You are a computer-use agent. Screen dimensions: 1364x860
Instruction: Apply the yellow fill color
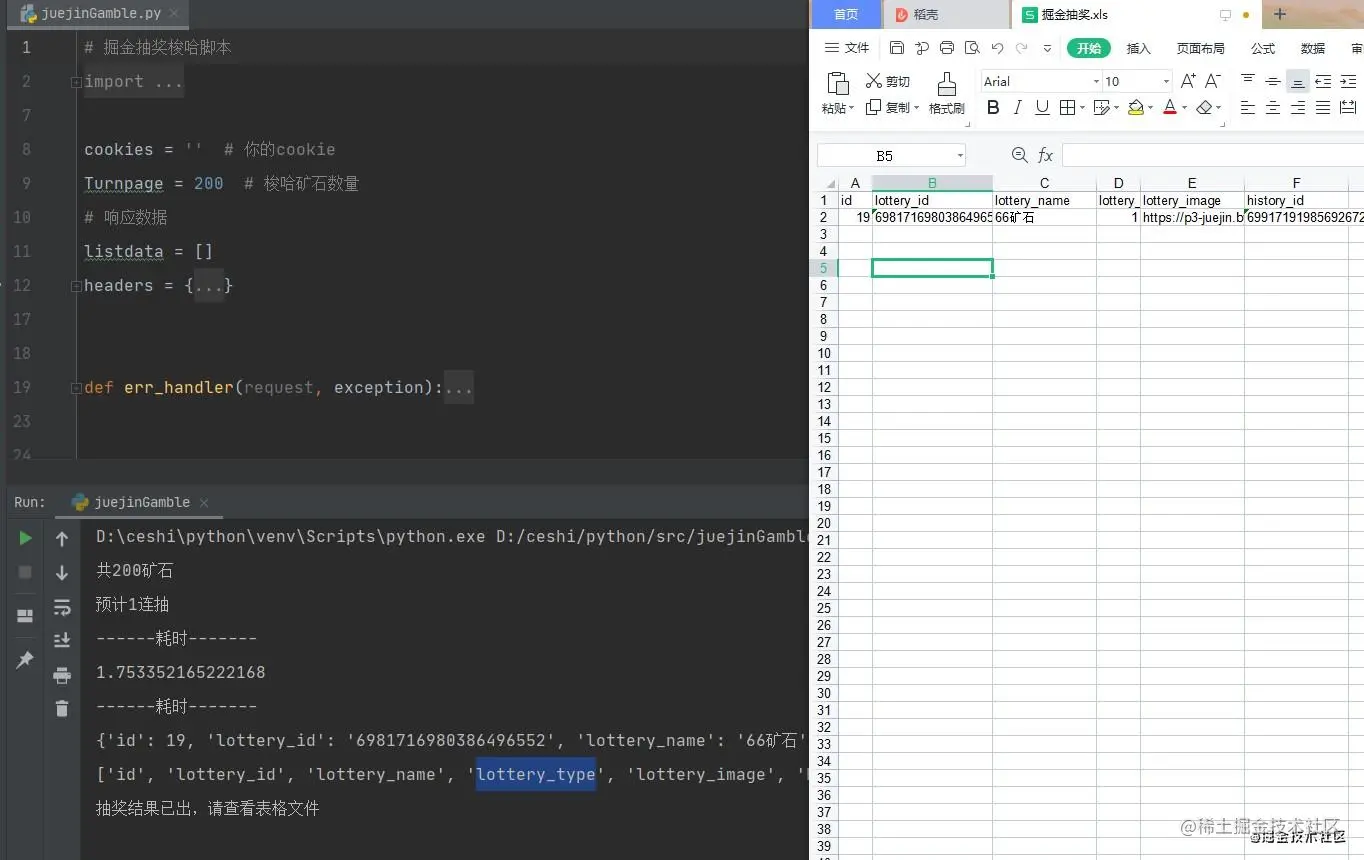point(1135,107)
